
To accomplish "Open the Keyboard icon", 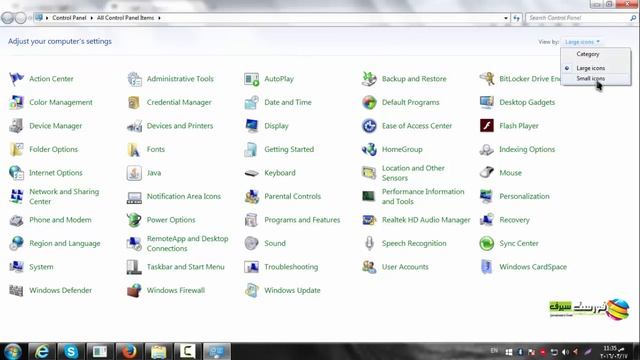I will tap(251, 173).
